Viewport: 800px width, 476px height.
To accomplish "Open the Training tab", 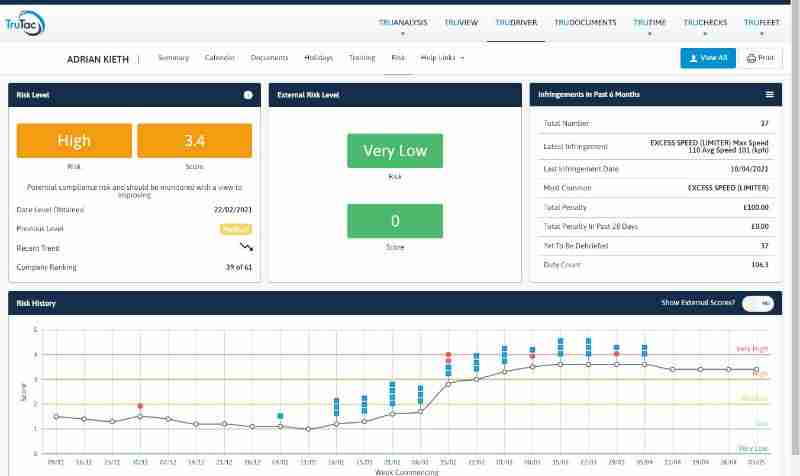I will click(x=362, y=58).
